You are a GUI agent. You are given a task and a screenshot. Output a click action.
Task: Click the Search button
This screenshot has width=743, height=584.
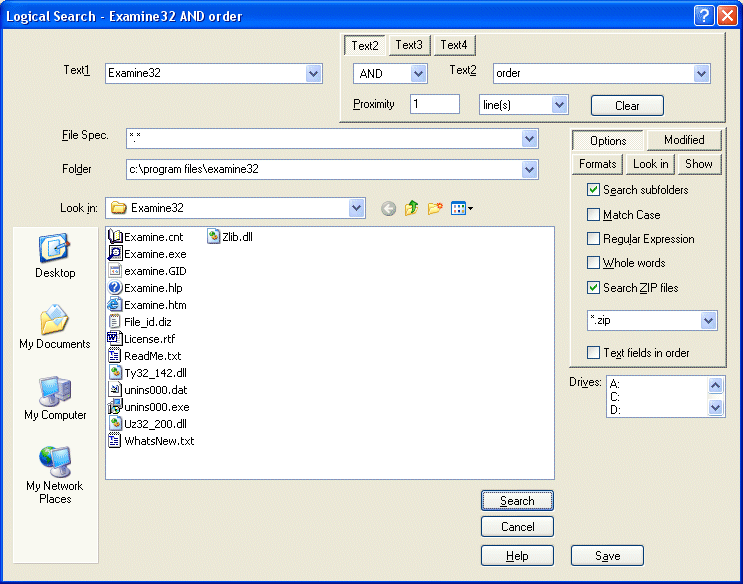tap(517, 501)
